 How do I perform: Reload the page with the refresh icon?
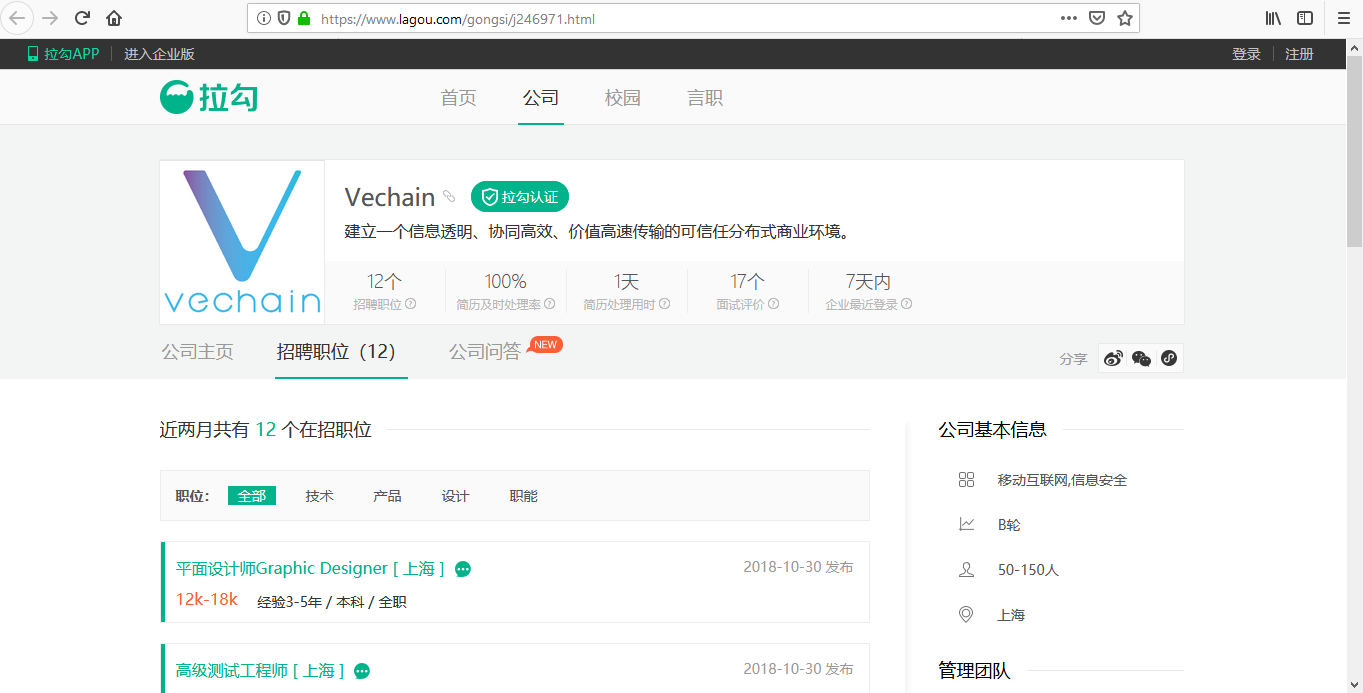click(83, 18)
